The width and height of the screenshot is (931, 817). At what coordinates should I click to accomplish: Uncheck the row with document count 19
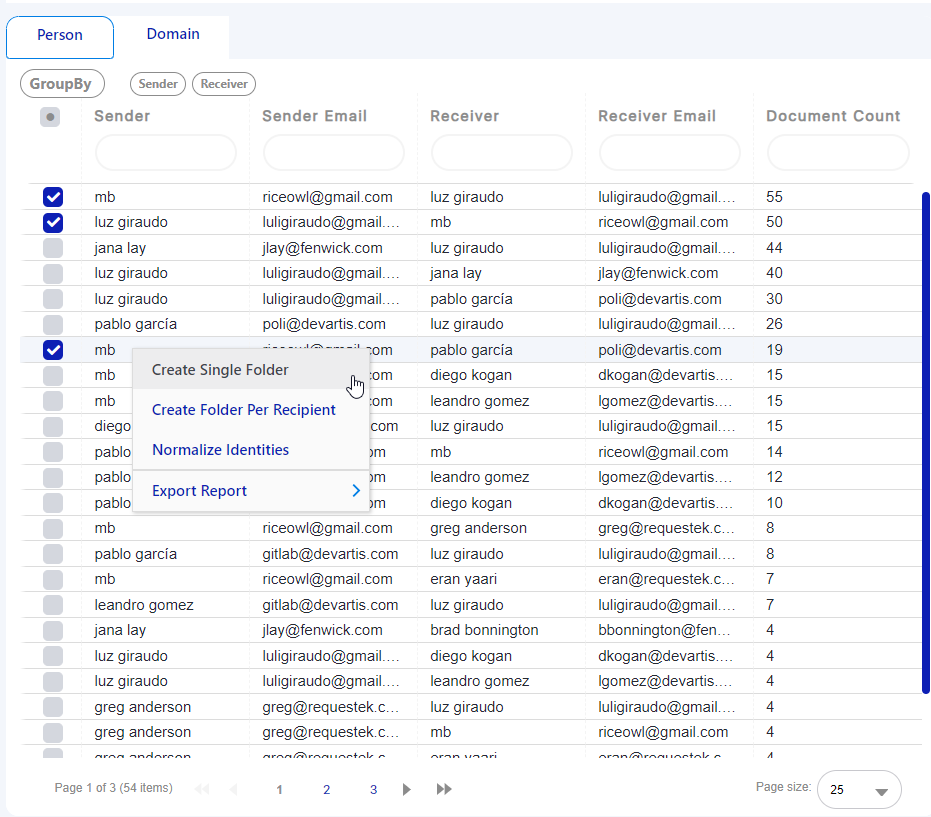pos(53,350)
